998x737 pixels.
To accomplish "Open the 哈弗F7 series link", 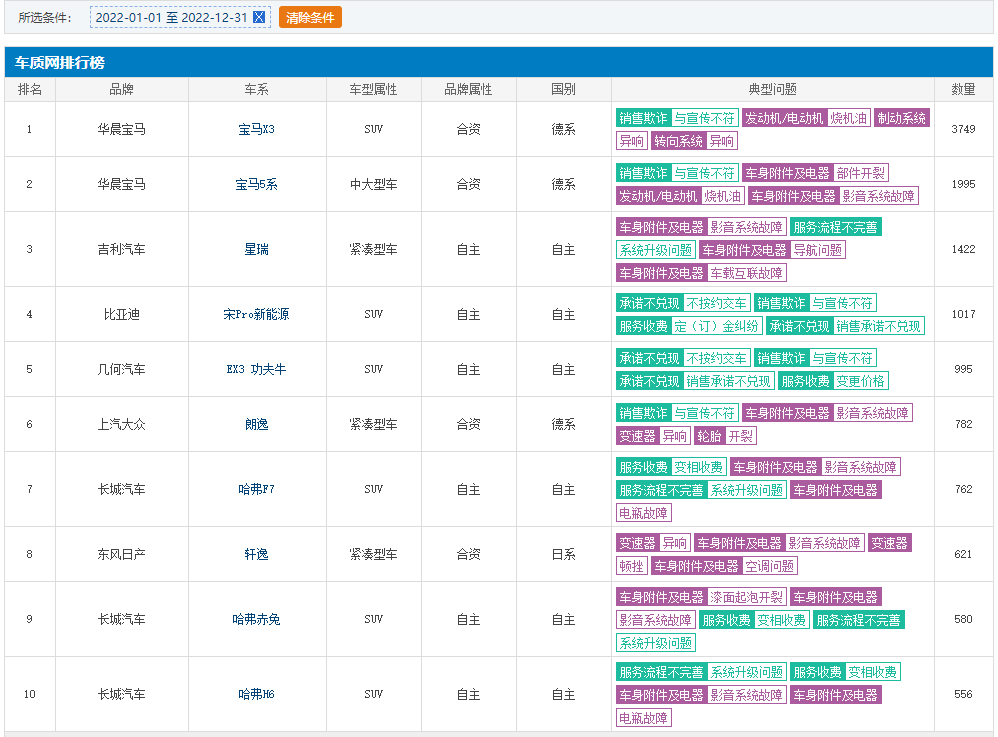I will pos(256,489).
